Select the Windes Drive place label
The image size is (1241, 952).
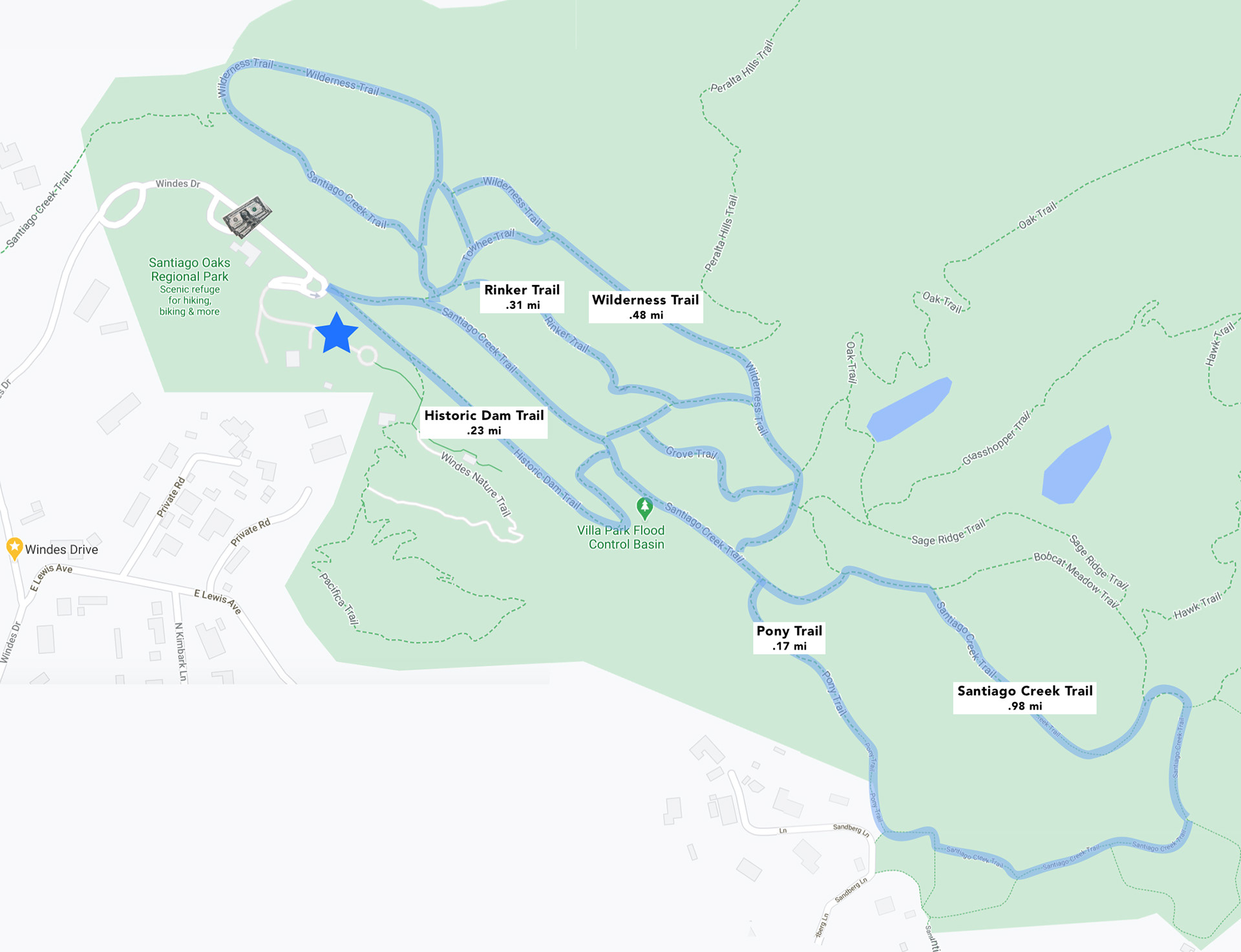point(61,549)
